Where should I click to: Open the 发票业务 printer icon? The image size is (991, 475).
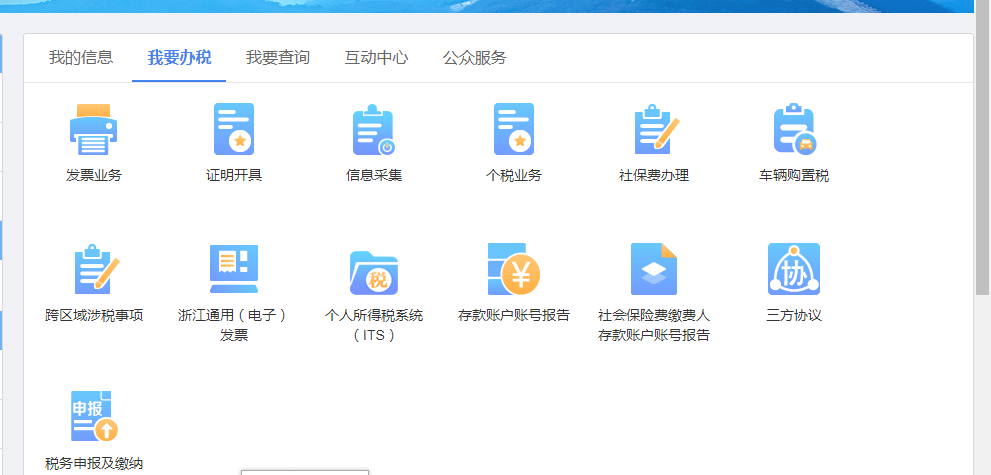point(94,129)
